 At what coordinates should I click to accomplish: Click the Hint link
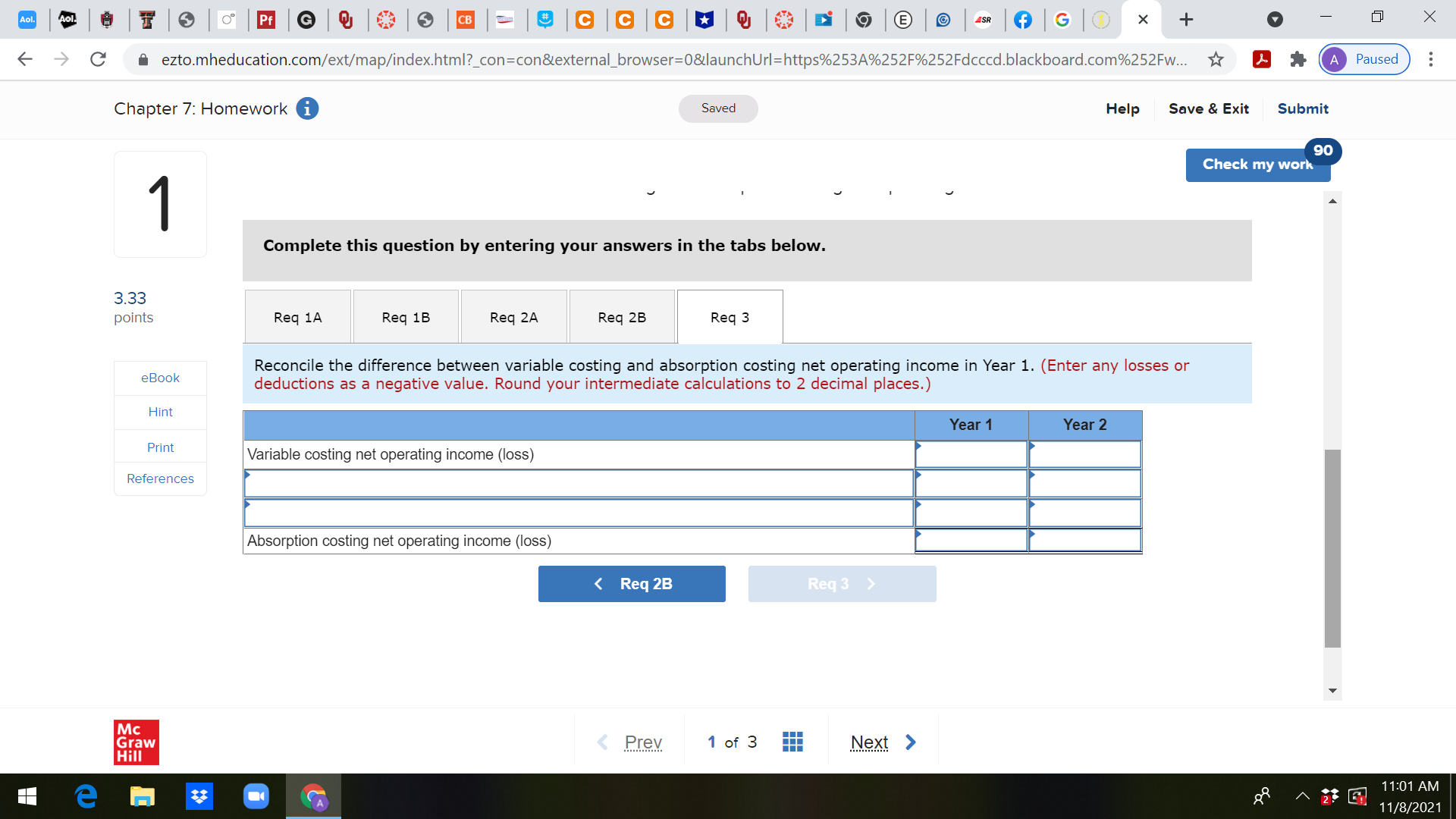click(x=160, y=412)
